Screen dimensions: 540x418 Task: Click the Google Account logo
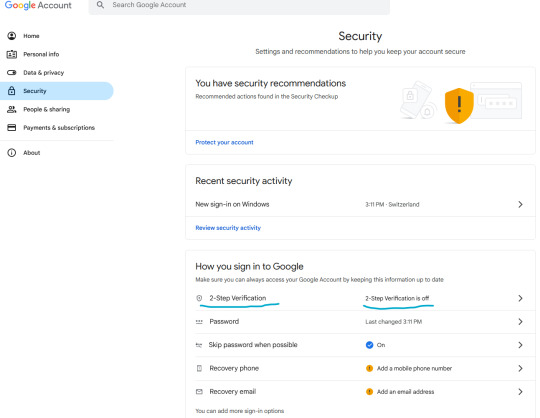pyautogui.click(x=38, y=5)
